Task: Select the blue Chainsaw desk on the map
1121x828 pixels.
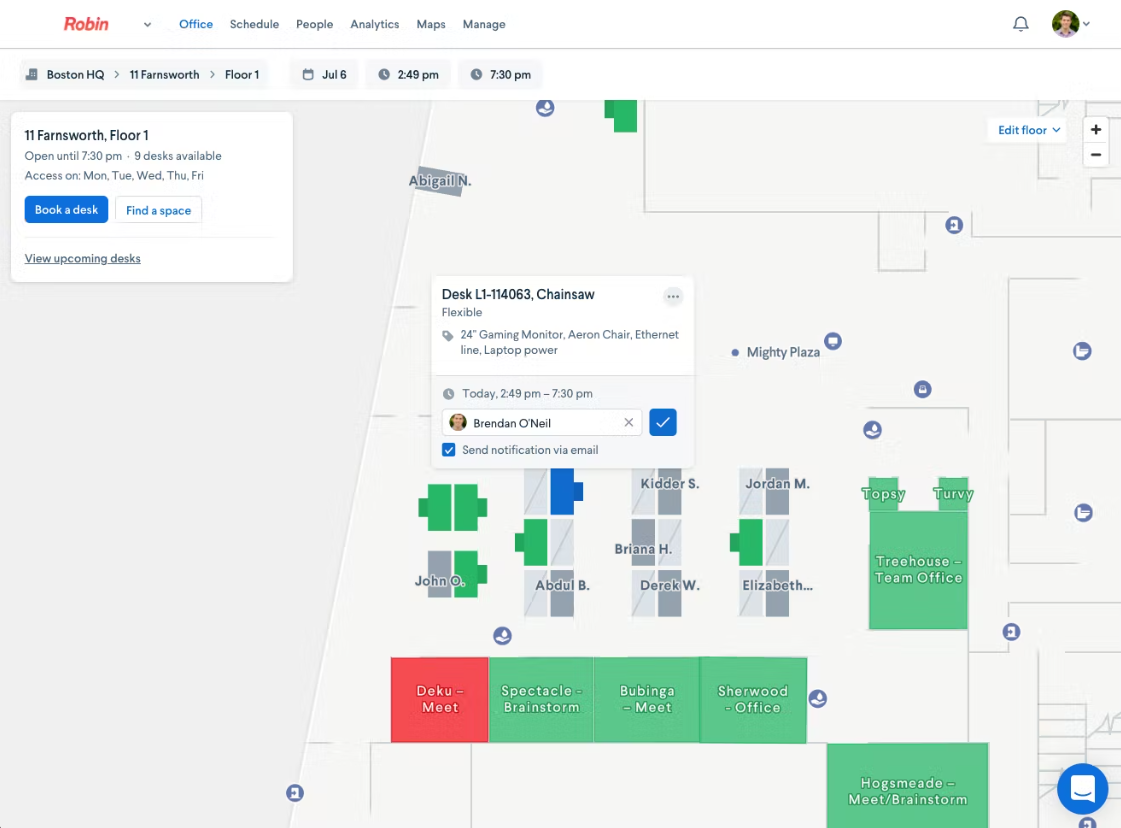Action: click(564, 491)
